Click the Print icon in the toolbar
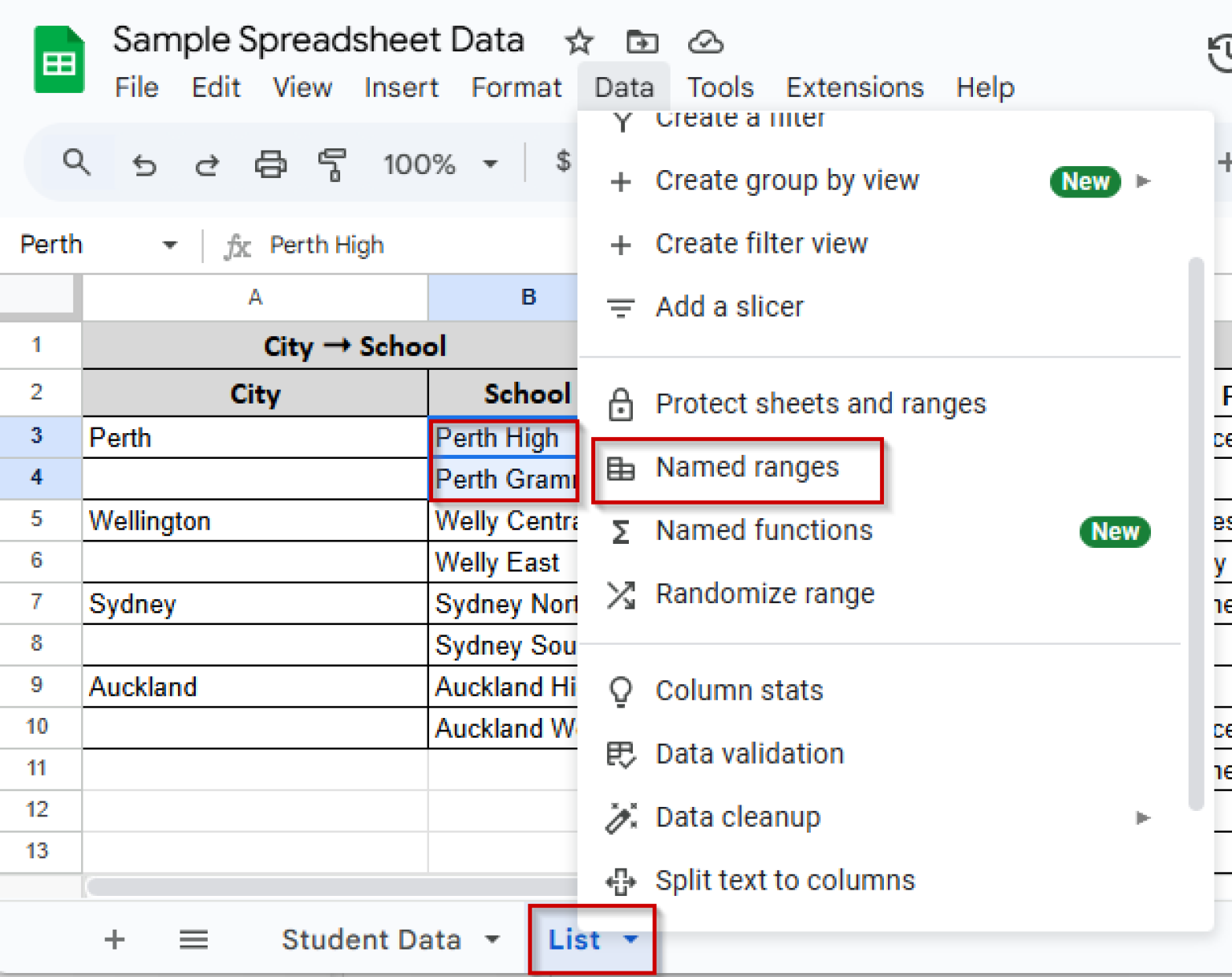The image size is (1232, 977). coord(270,164)
